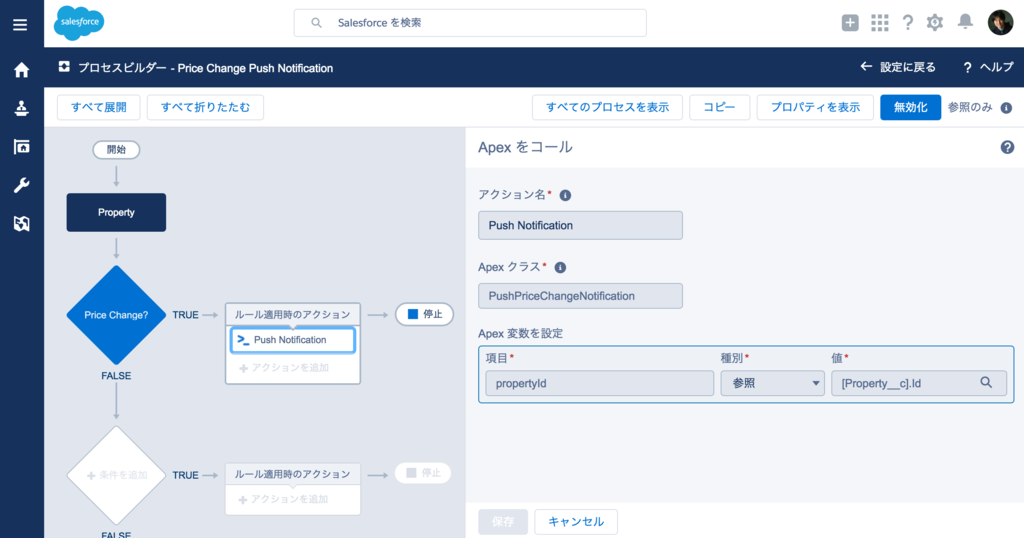Click lookup magnifier in 値 field
1024x538 pixels.
point(986,383)
